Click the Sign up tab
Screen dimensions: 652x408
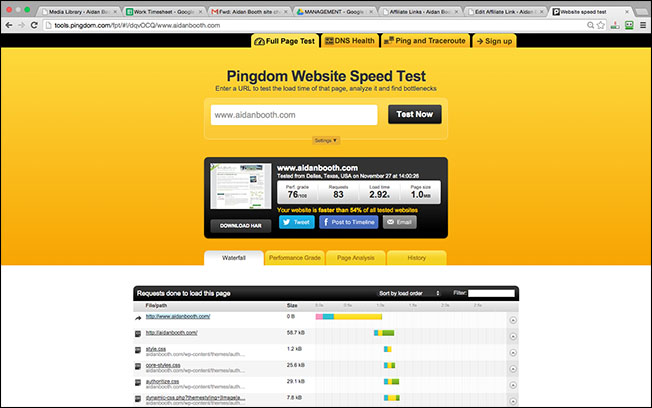(494, 41)
